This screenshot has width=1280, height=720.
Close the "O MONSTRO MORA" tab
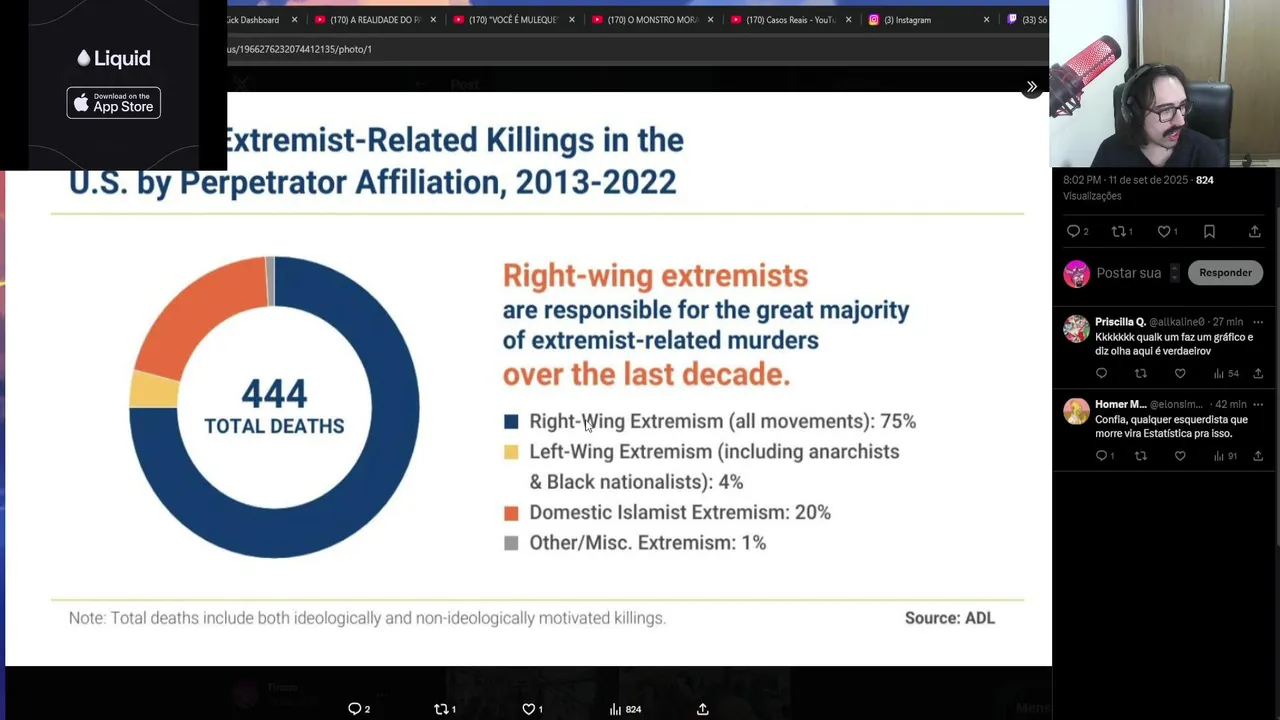(x=710, y=20)
